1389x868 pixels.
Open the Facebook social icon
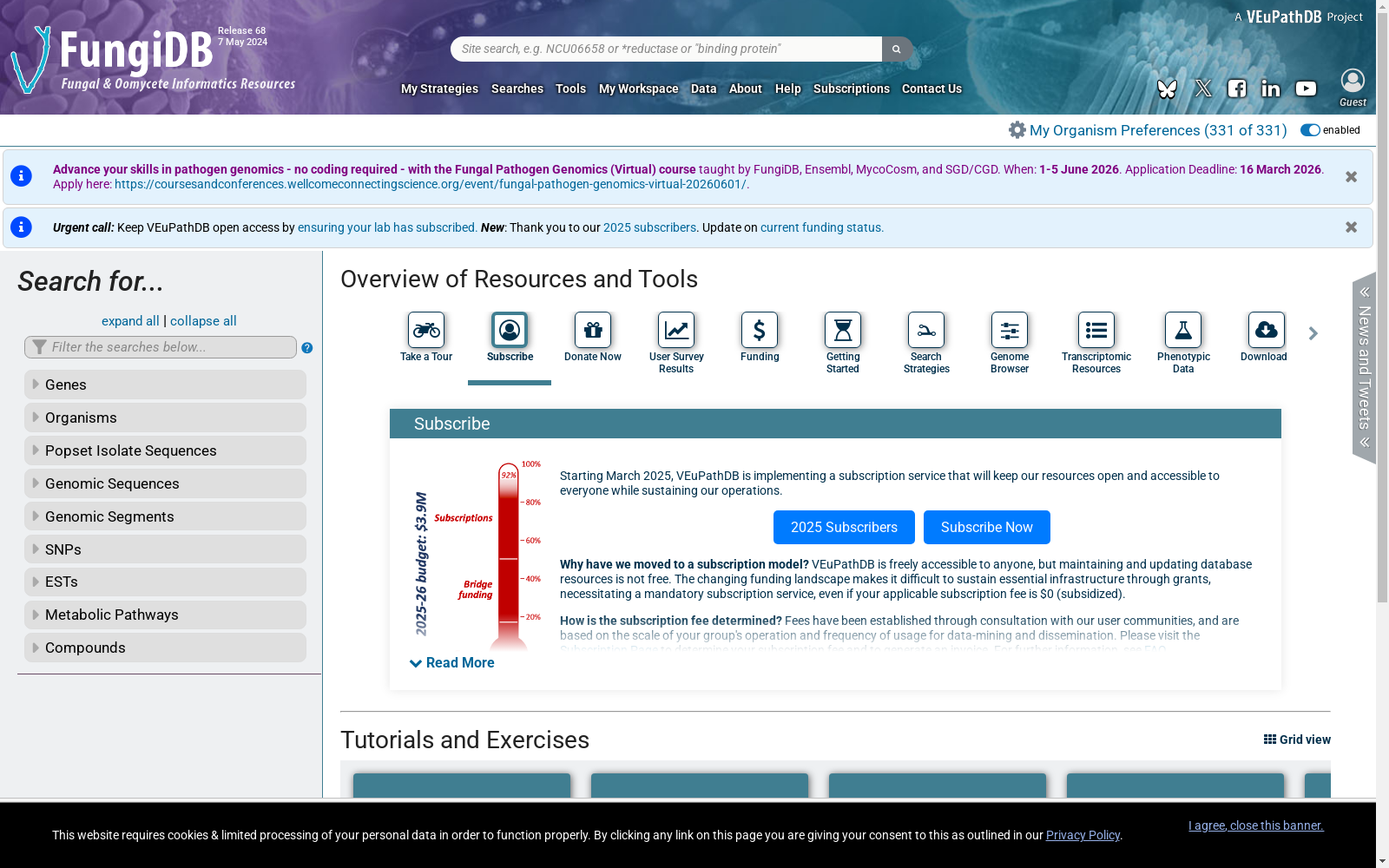point(1237,89)
